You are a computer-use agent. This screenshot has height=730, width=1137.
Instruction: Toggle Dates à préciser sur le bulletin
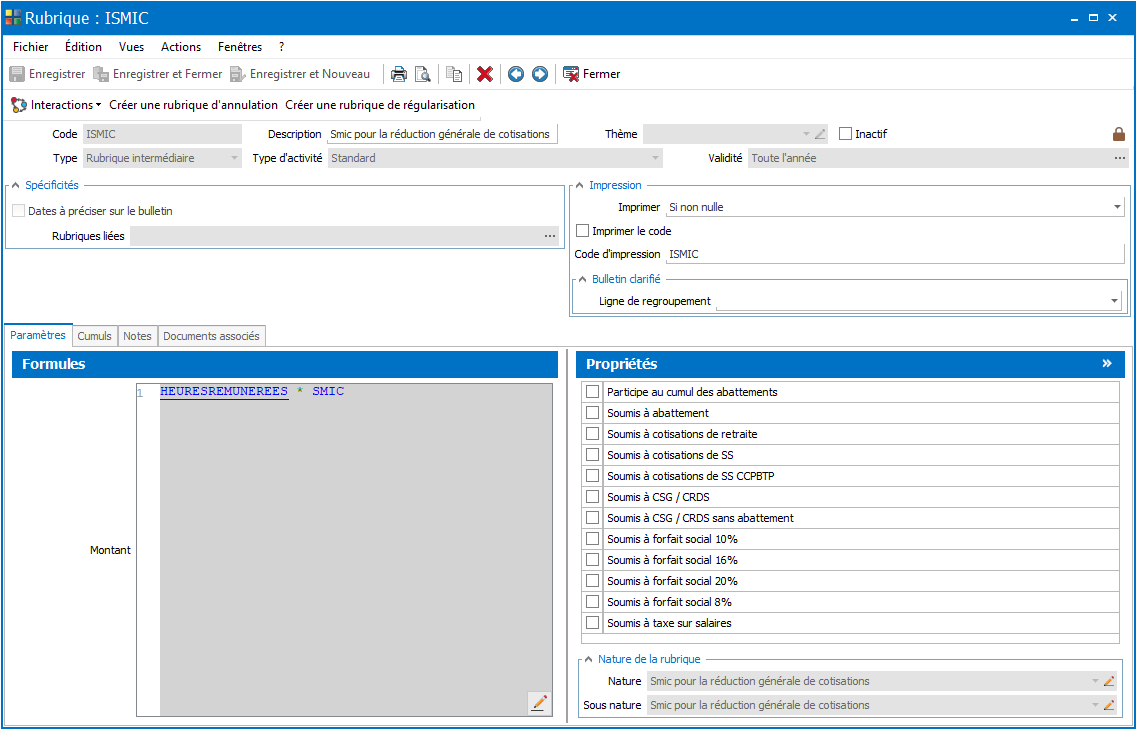[x=19, y=211]
